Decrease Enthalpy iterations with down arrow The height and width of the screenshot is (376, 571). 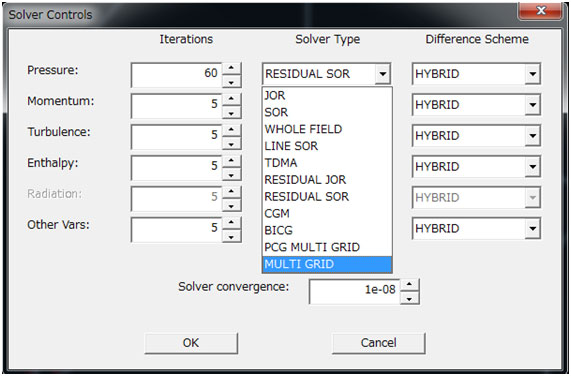(231, 175)
